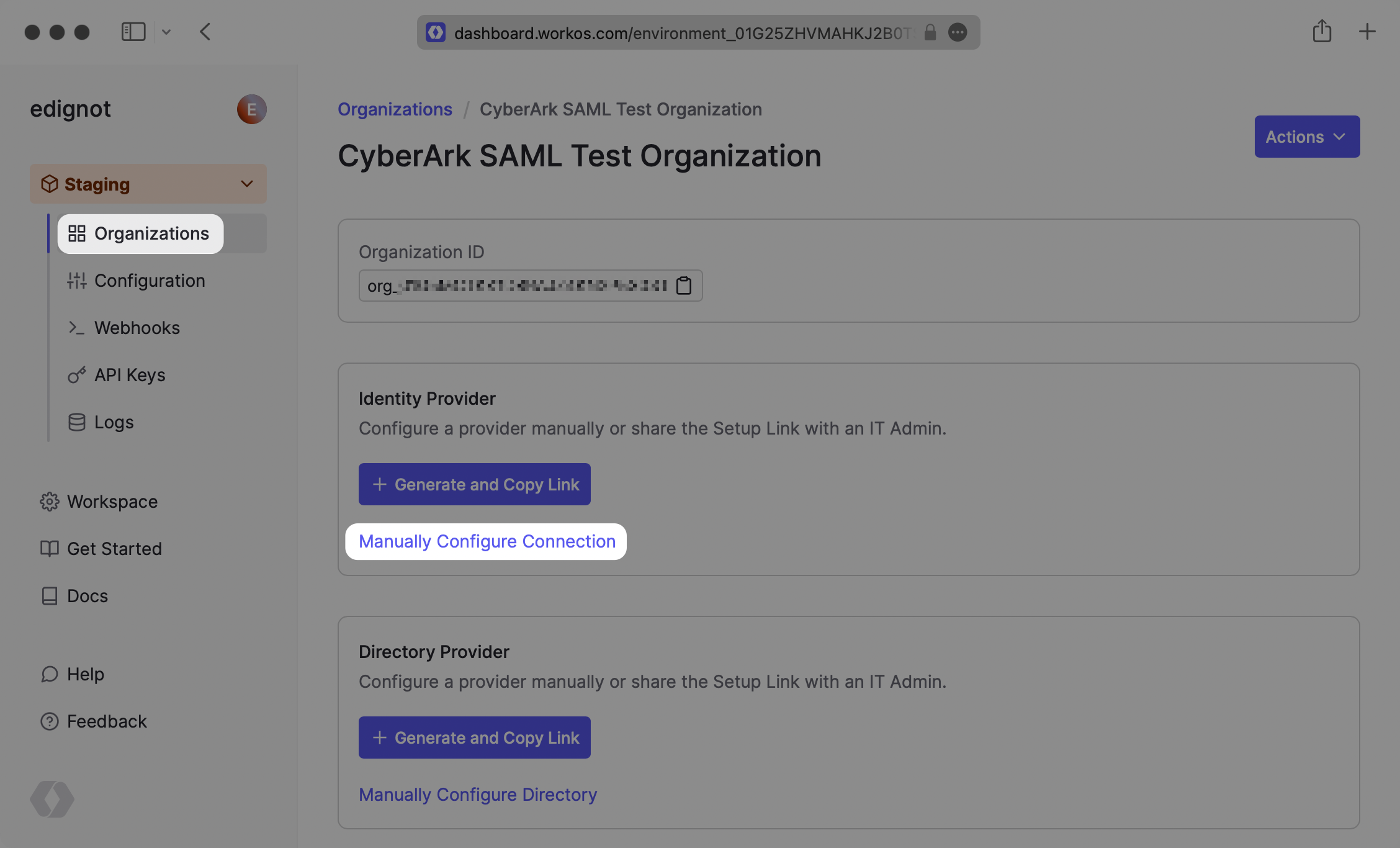Open a new browser tab with plus icon
Viewport: 1400px width, 848px height.
pos(1367,31)
